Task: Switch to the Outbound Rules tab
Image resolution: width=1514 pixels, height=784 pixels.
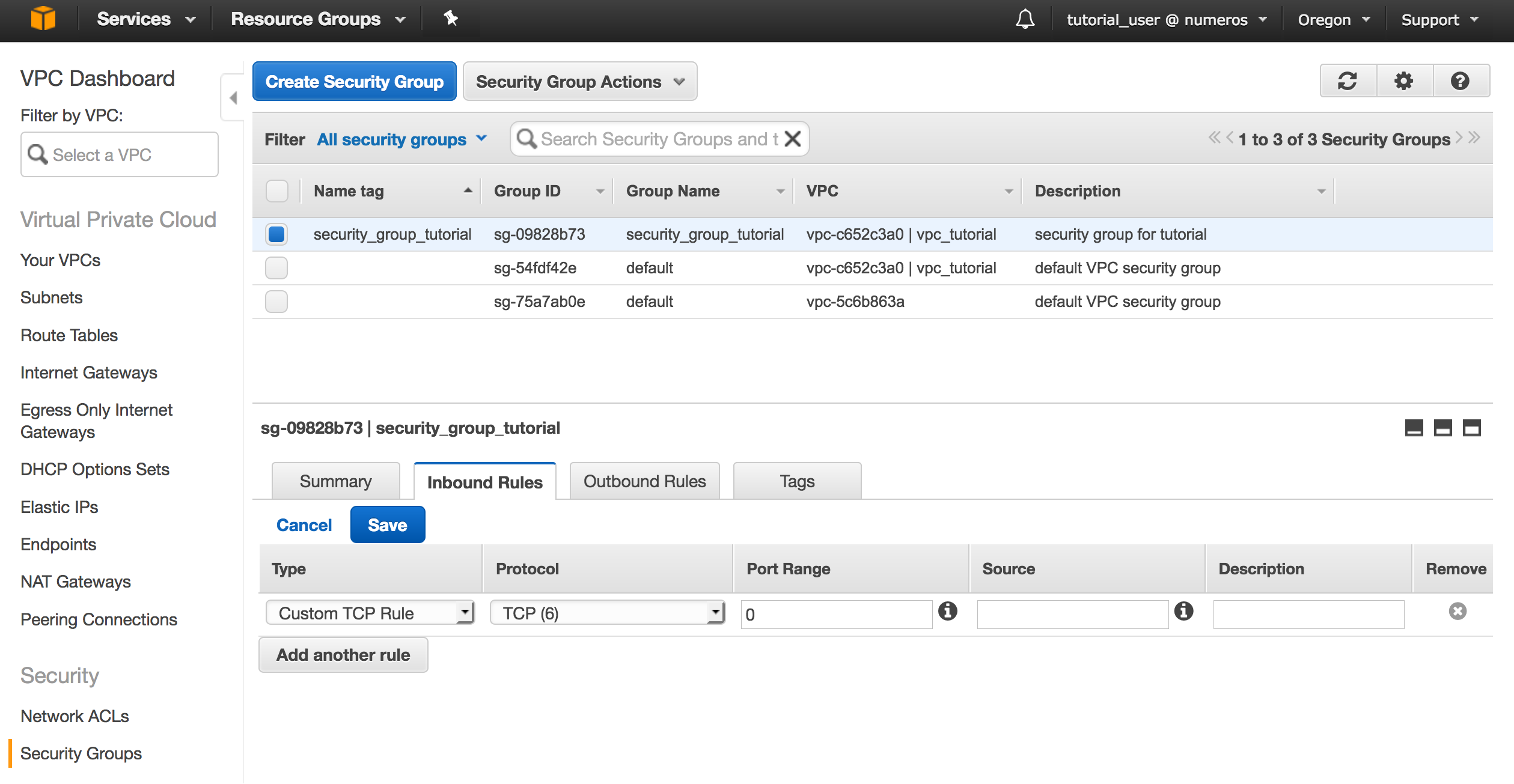Action: point(644,481)
